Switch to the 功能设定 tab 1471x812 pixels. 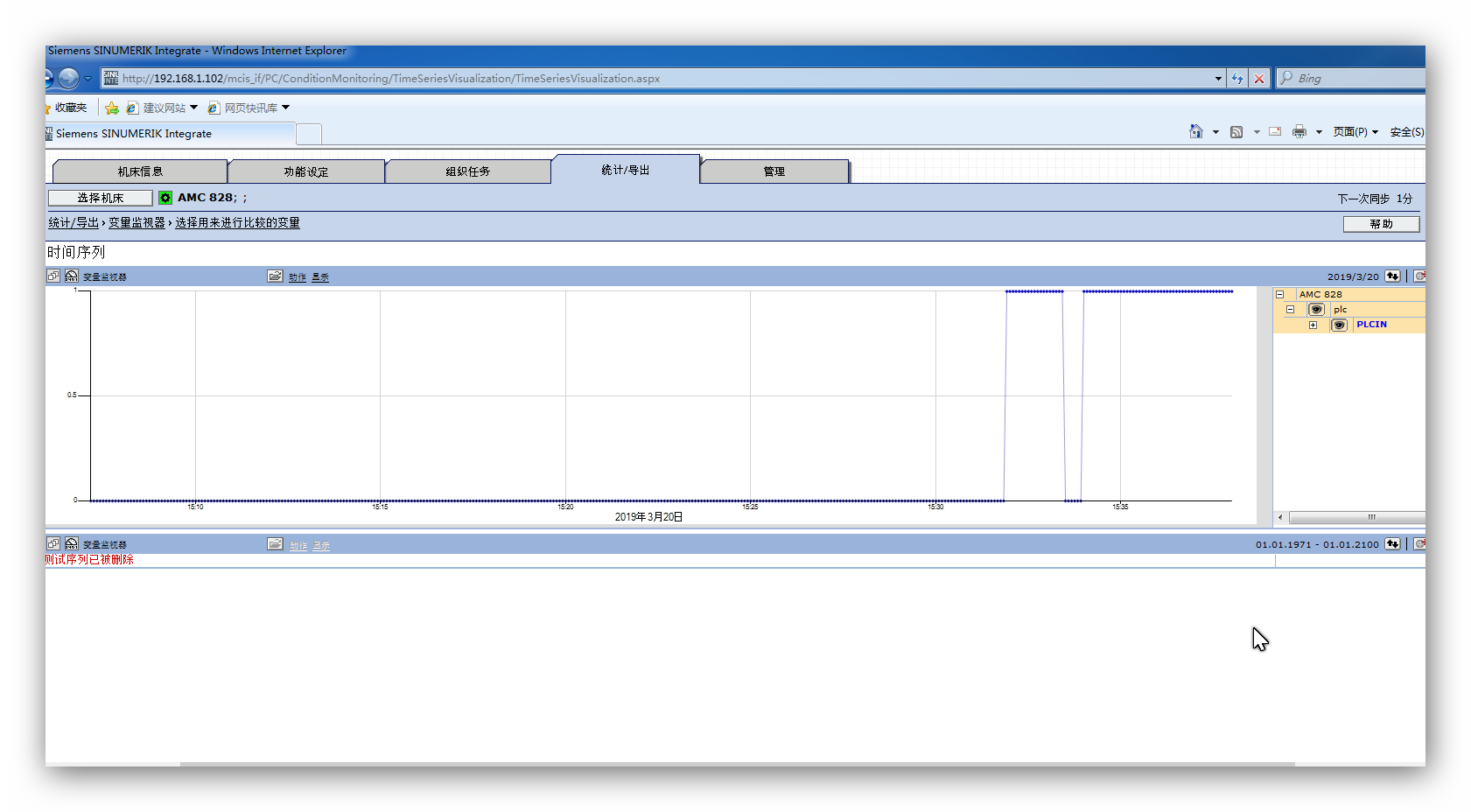point(306,171)
